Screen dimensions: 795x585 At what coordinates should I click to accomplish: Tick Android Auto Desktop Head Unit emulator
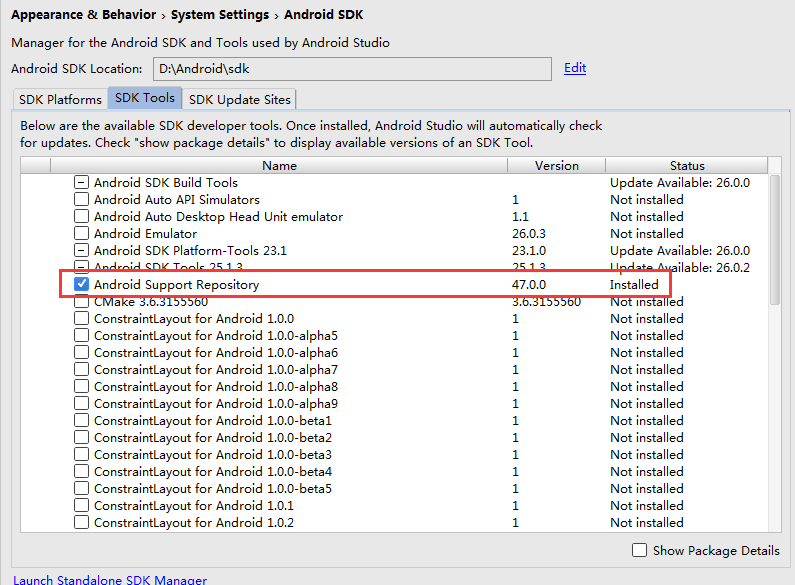81,217
